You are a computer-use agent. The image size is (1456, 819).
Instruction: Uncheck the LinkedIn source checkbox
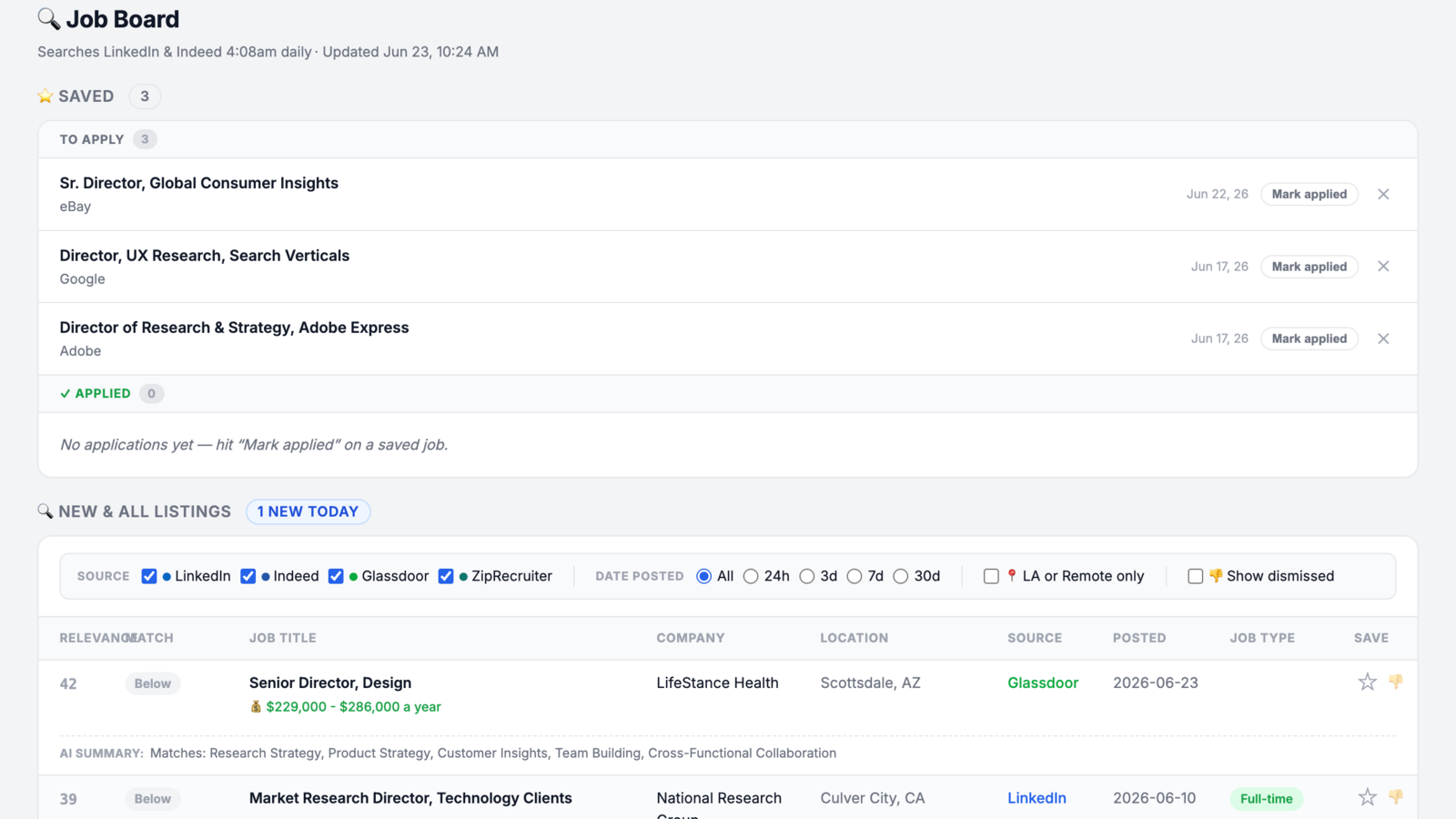click(149, 576)
